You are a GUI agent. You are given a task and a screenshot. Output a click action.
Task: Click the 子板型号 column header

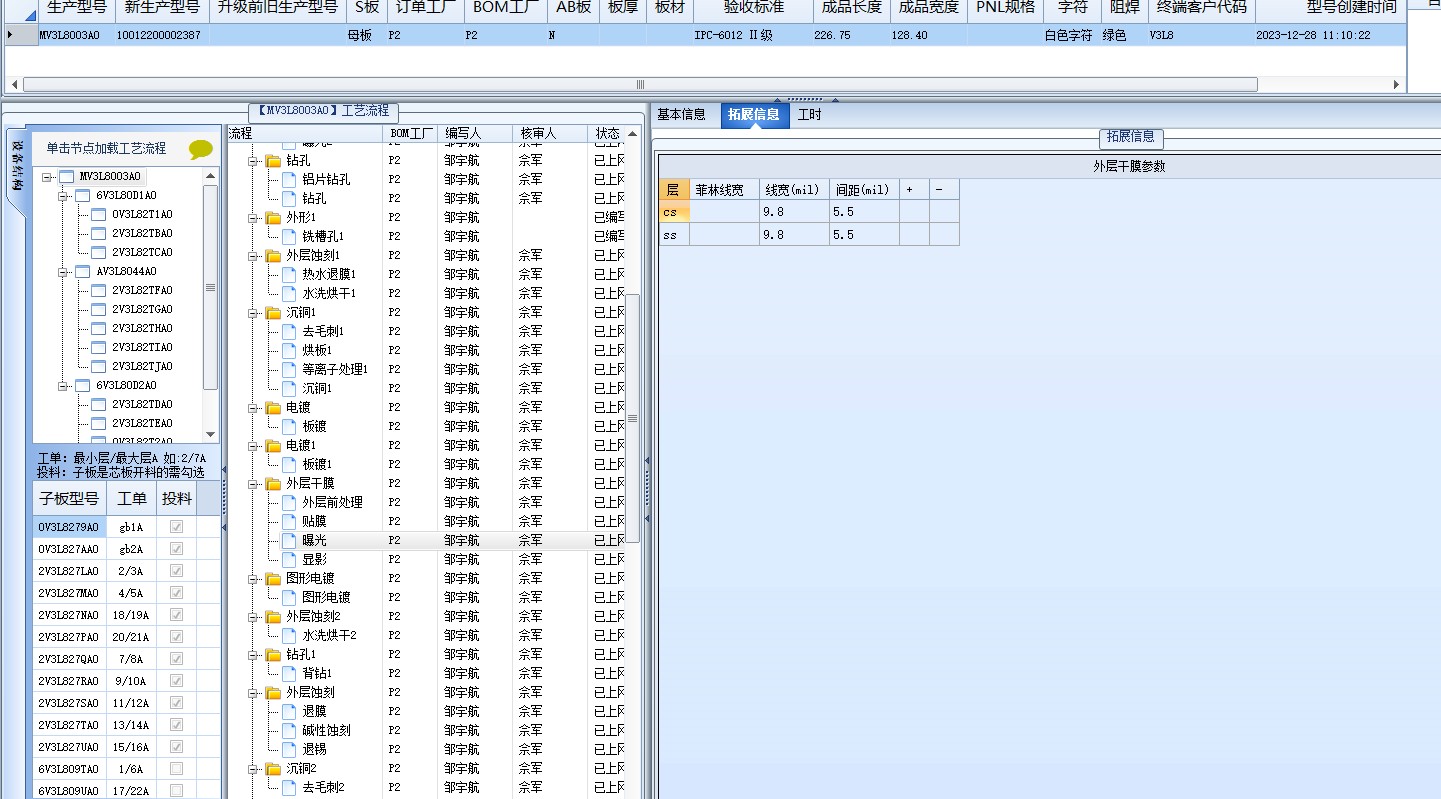[69, 498]
